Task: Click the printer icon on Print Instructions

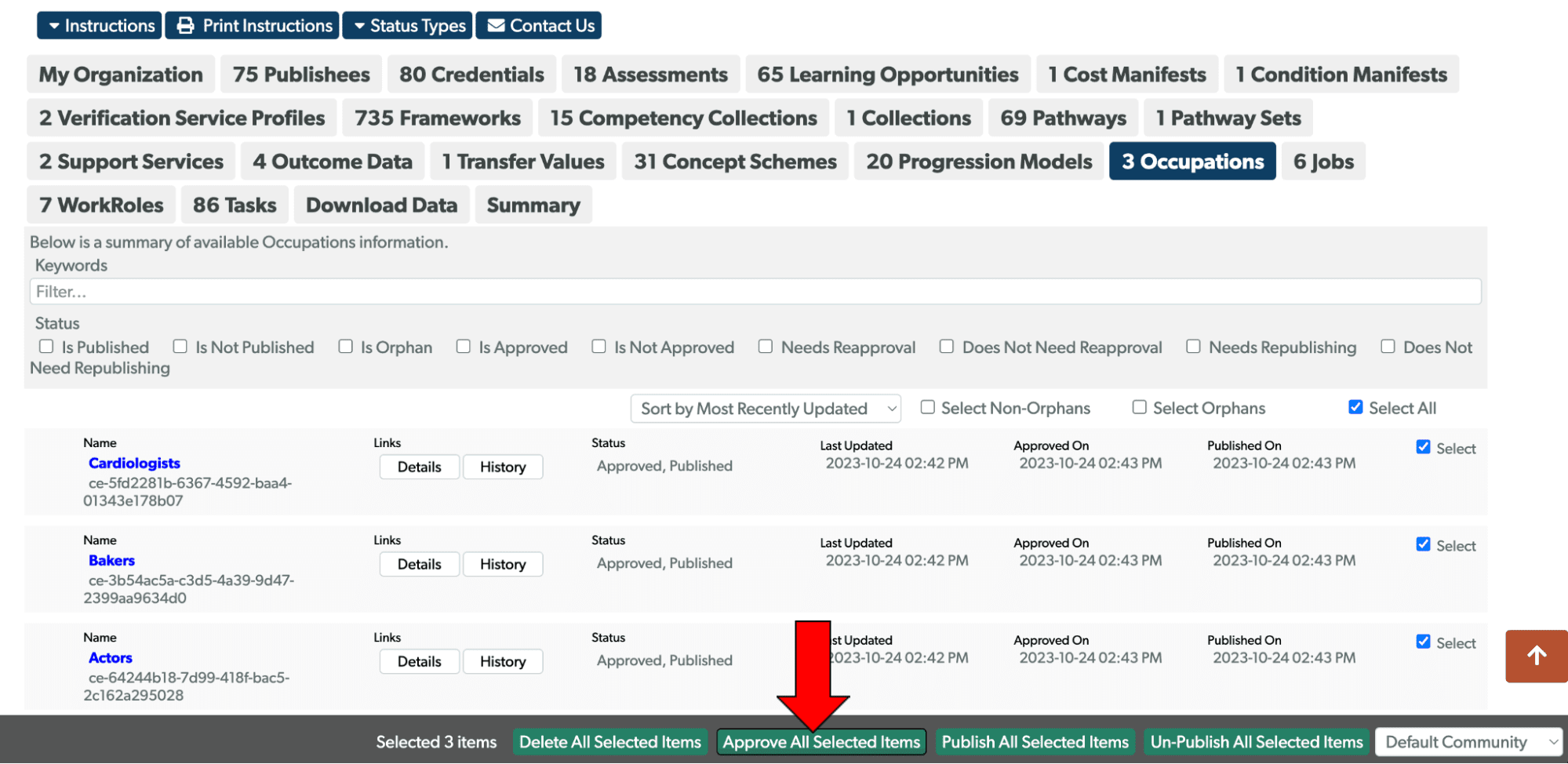Action: click(184, 25)
